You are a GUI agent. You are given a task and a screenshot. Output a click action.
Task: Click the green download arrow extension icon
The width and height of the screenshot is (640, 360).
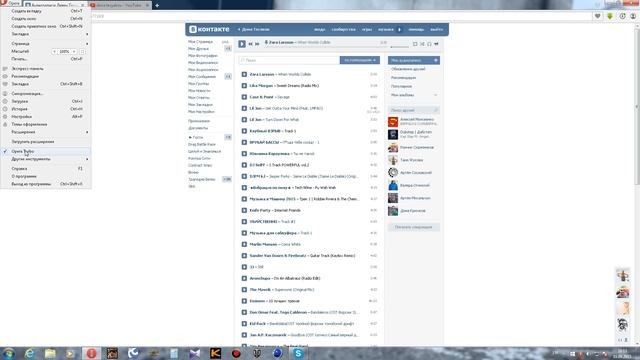610,16
